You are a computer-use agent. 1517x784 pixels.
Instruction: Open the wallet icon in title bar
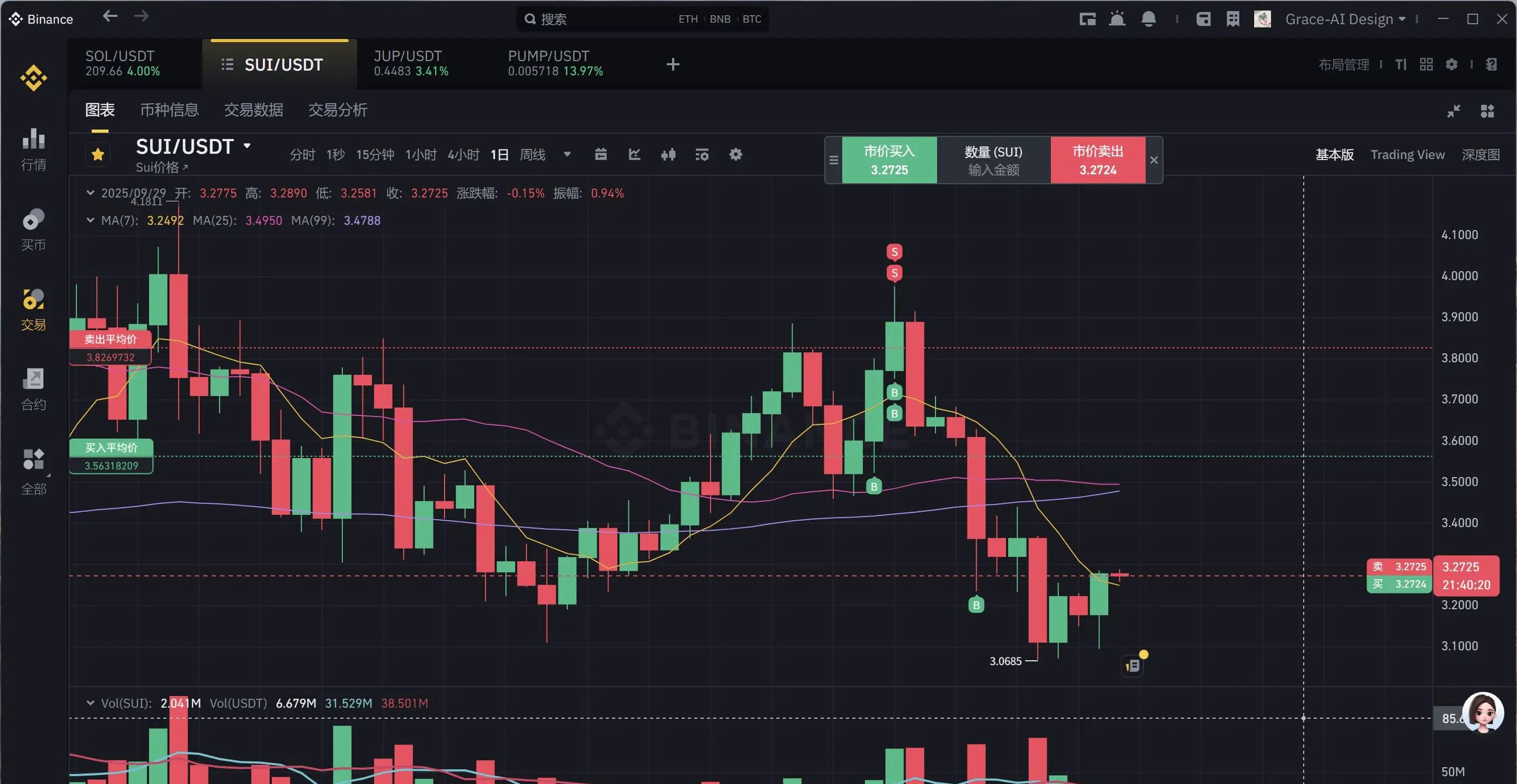[1203, 19]
